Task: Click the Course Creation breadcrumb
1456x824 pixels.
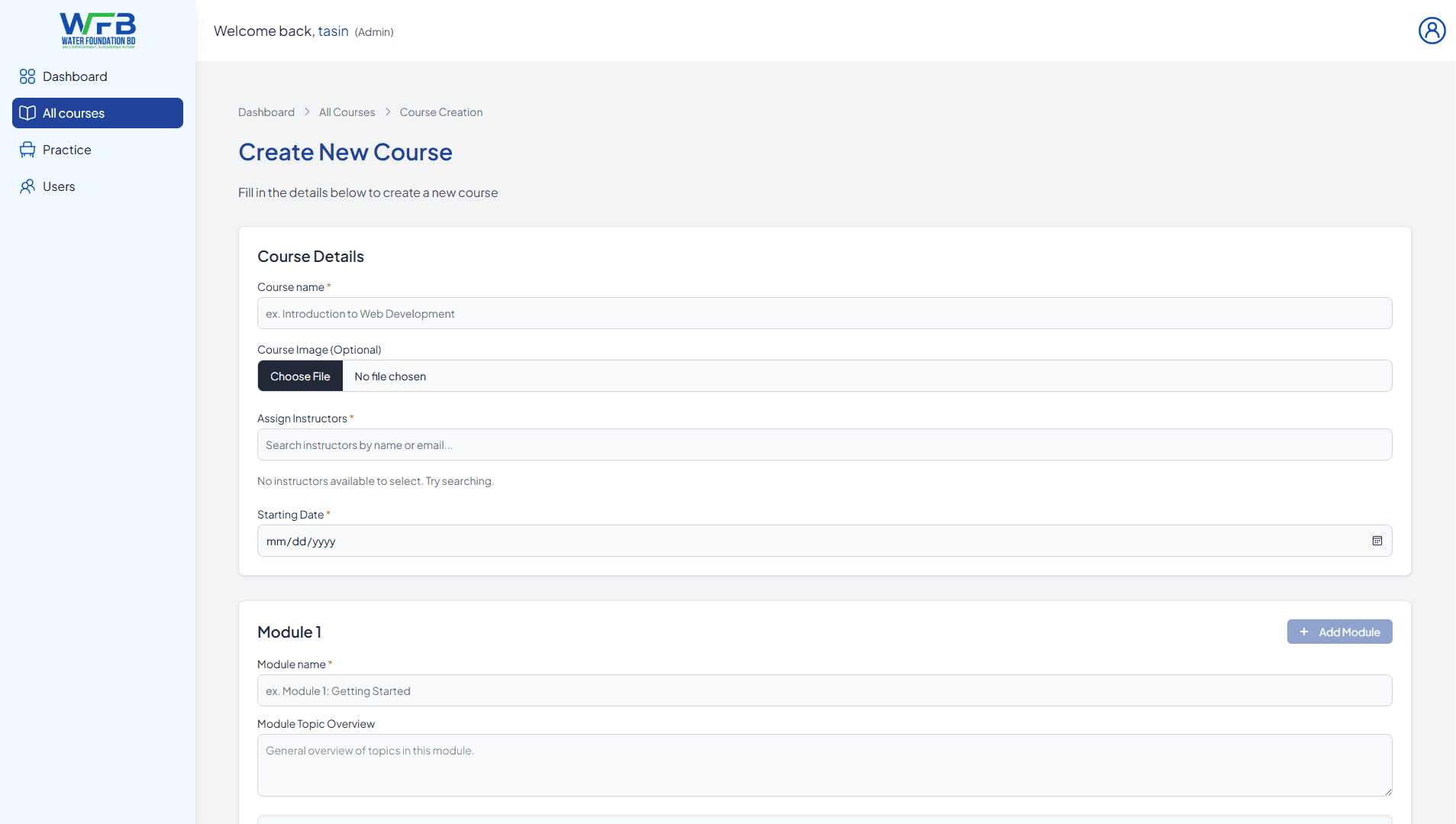Action: pos(441,112)
